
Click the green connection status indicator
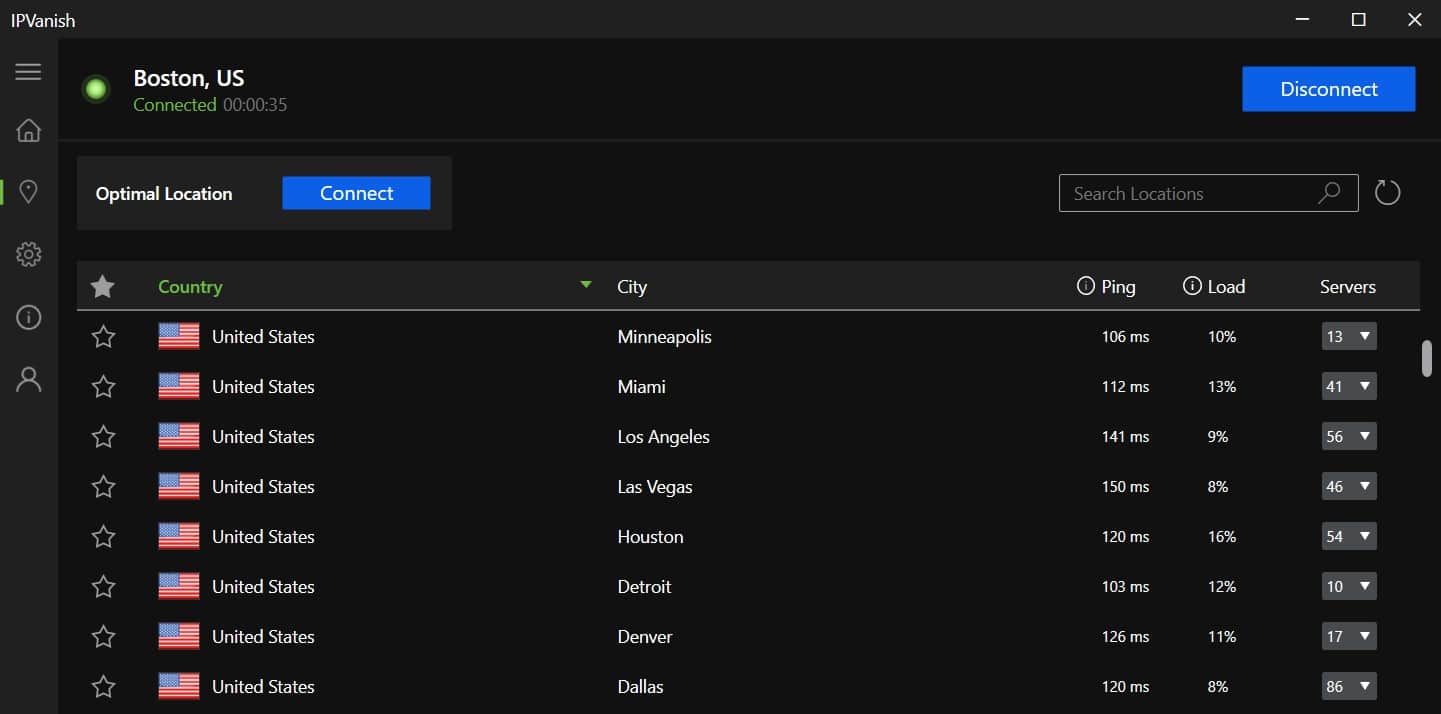tap(96, 89)
